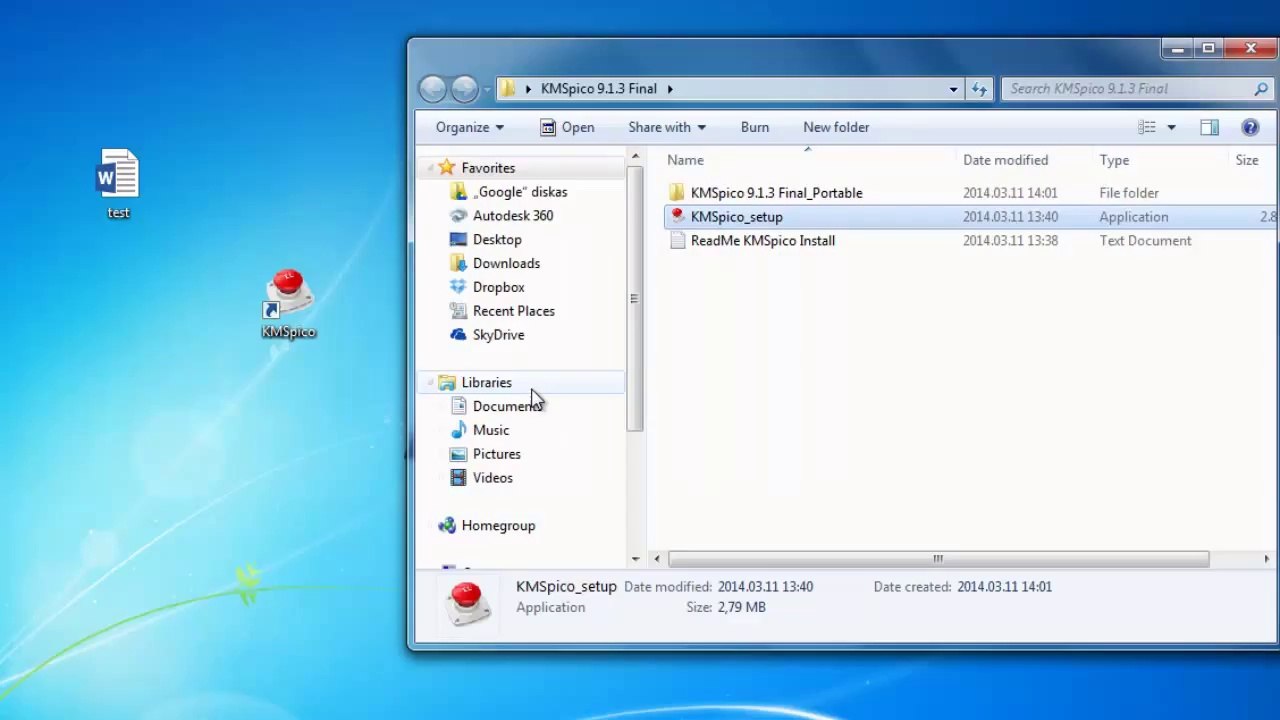
Task: Click the "2014.03.11 13:38" date cell
Action: point(1010,241)
